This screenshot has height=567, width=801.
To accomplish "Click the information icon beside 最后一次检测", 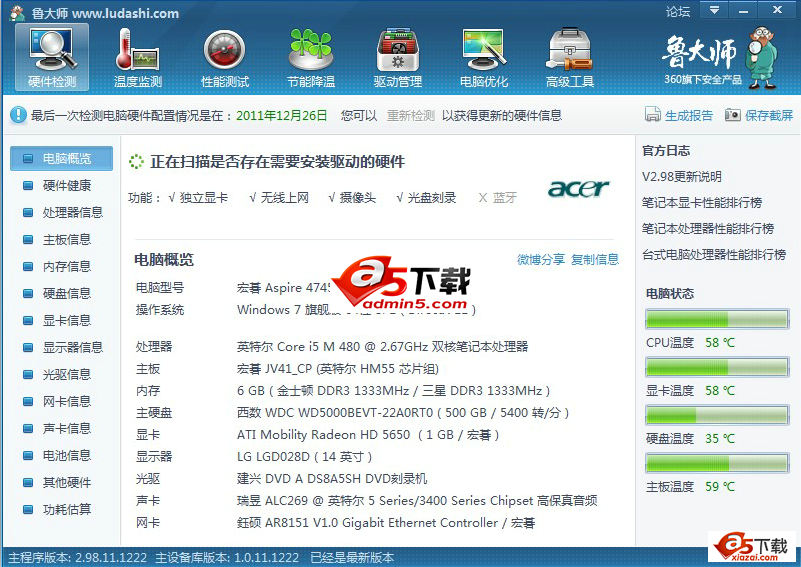I will pos(18,115).
